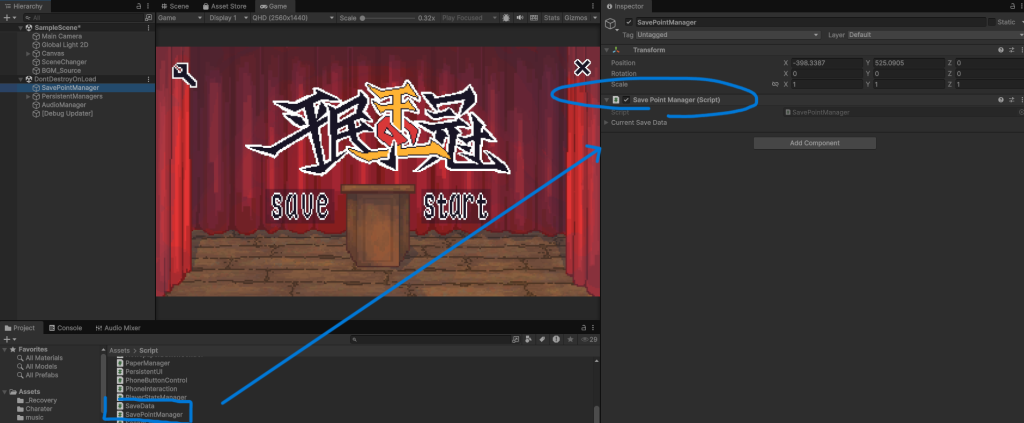Image resolution: width=1024 pixels, height=423 pixels.
Task: Open the Hierarchy create plus button
Action: [x=8, y=18]
